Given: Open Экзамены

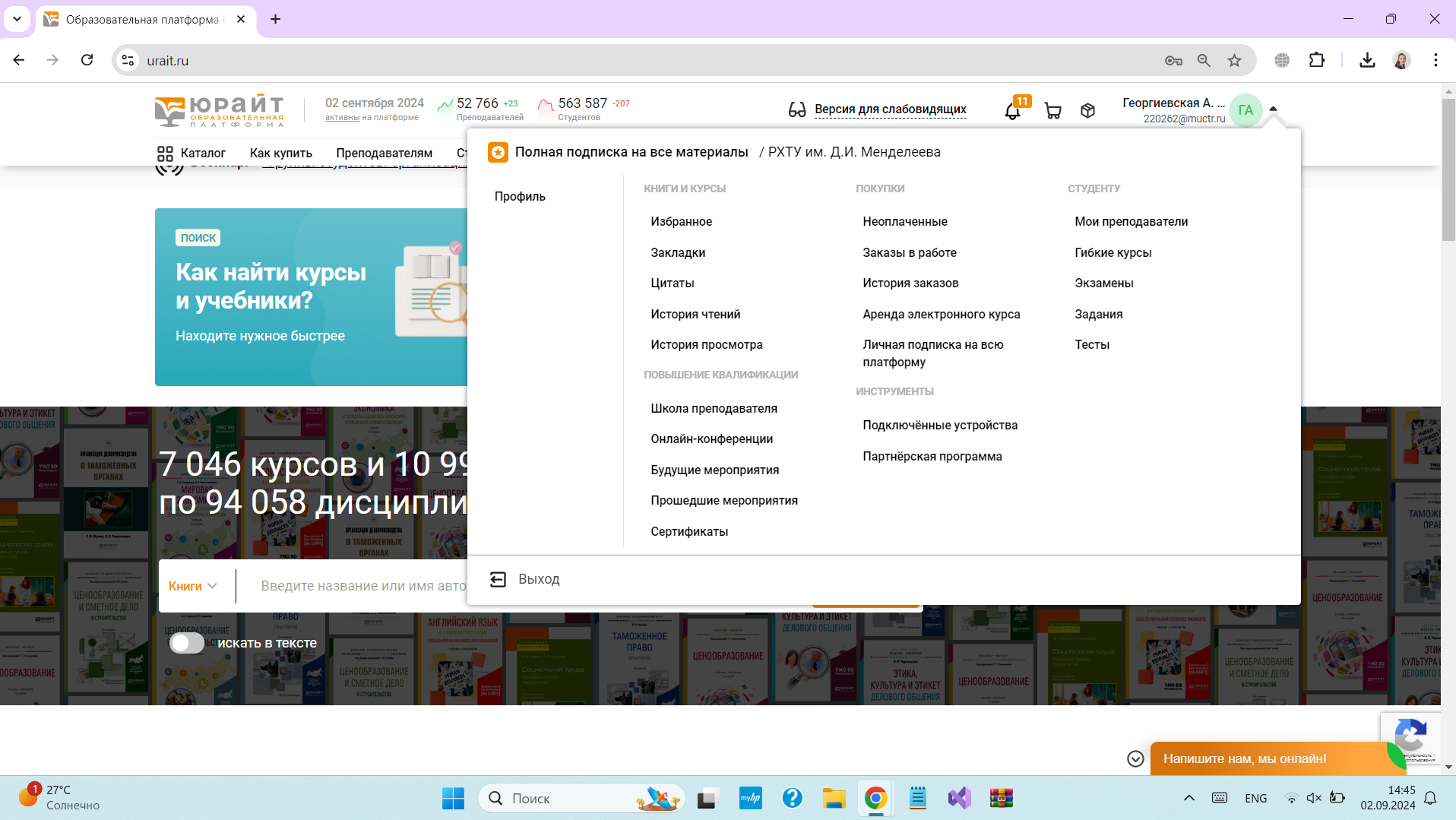Looking at the screenshot, I should [x=1103, y=283].
